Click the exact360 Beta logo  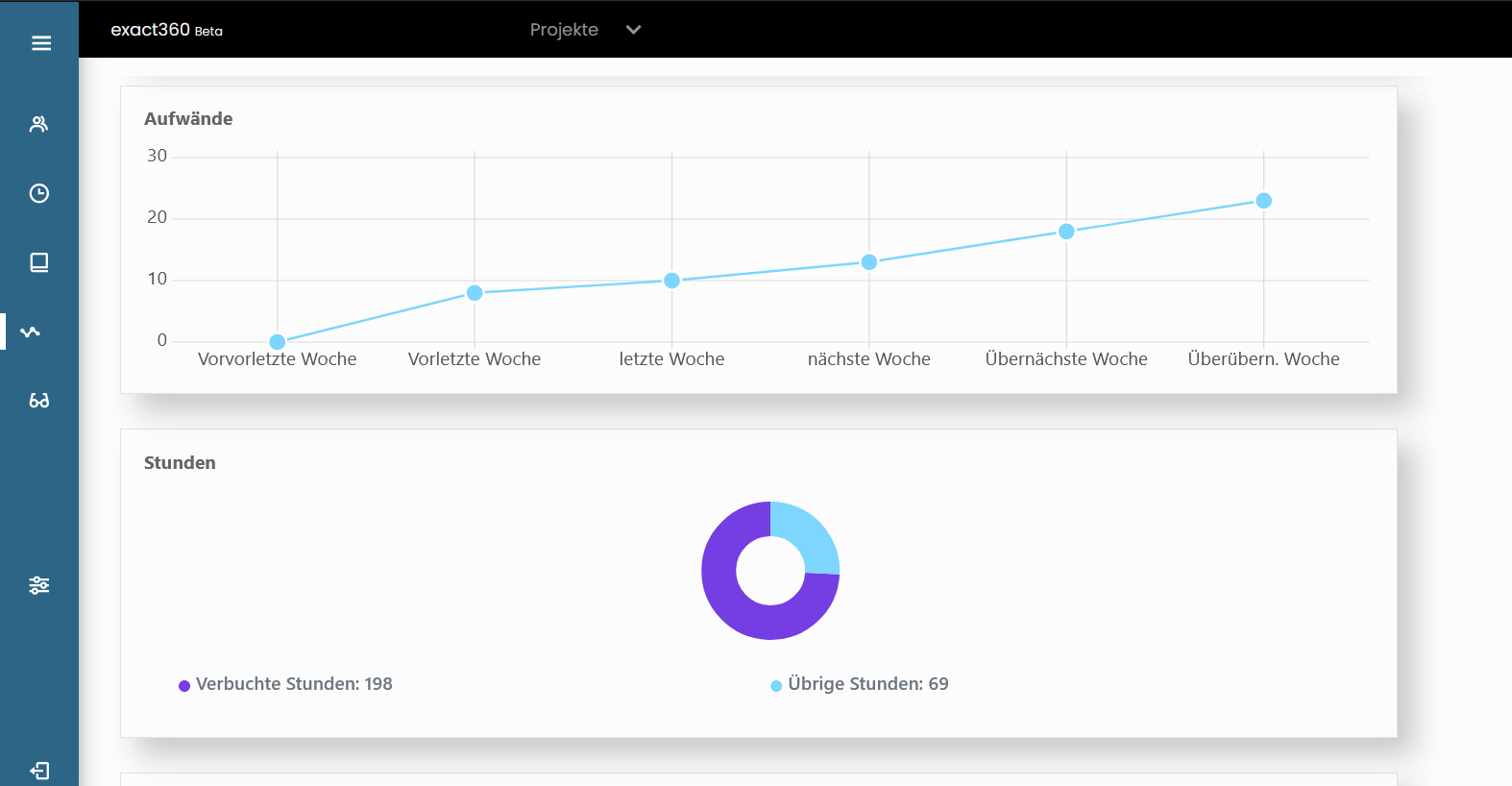tap(166, 30)
